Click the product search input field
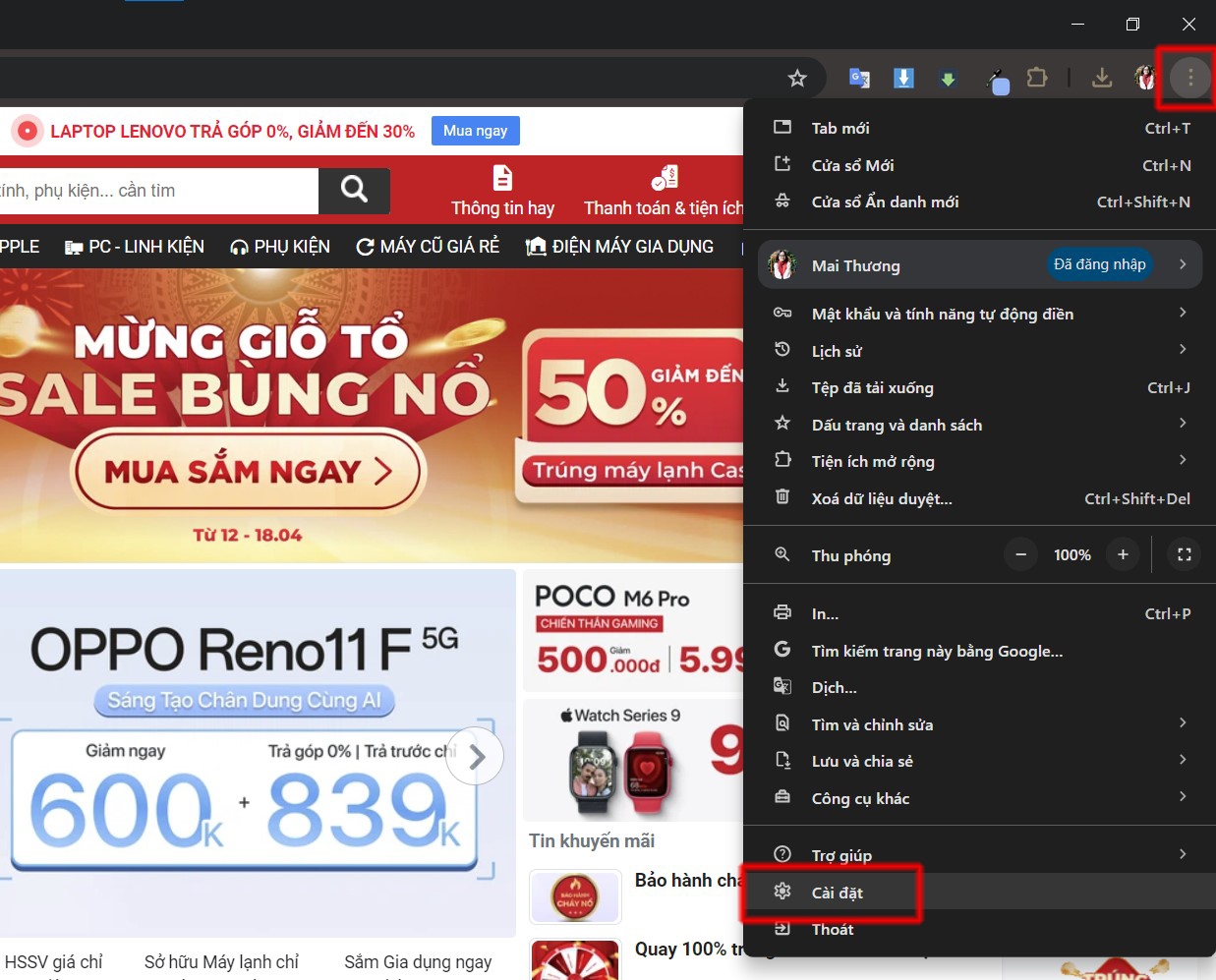This screenshot has width=1216, height=980. [157, 191]
